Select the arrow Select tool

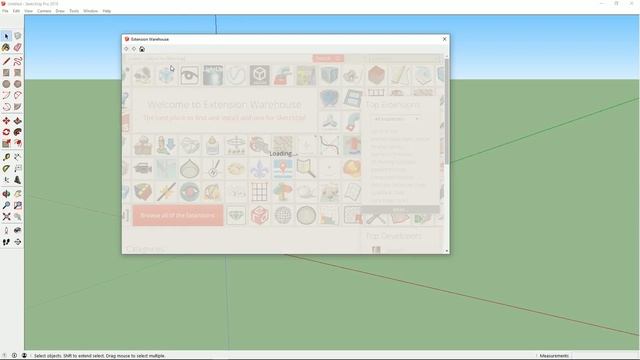pyautogui.click(x=6, y=36)
